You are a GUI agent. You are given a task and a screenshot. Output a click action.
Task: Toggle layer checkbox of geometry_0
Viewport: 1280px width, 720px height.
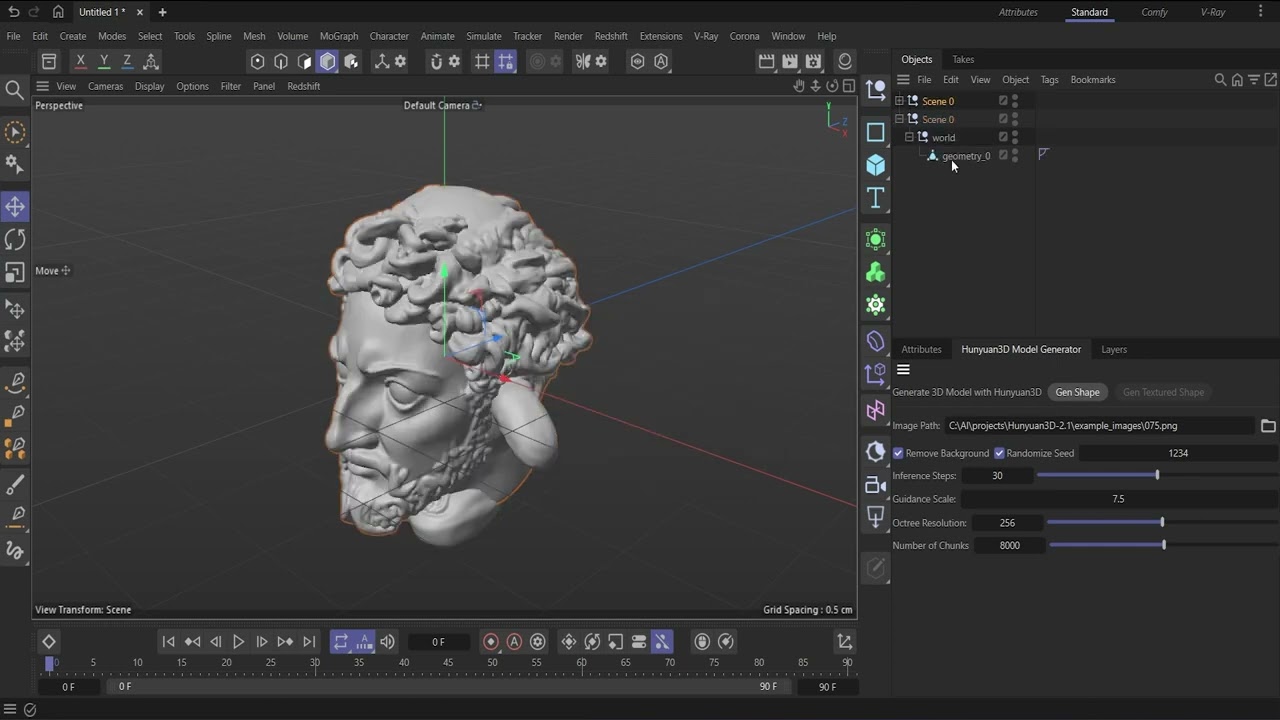(1003, 156)
